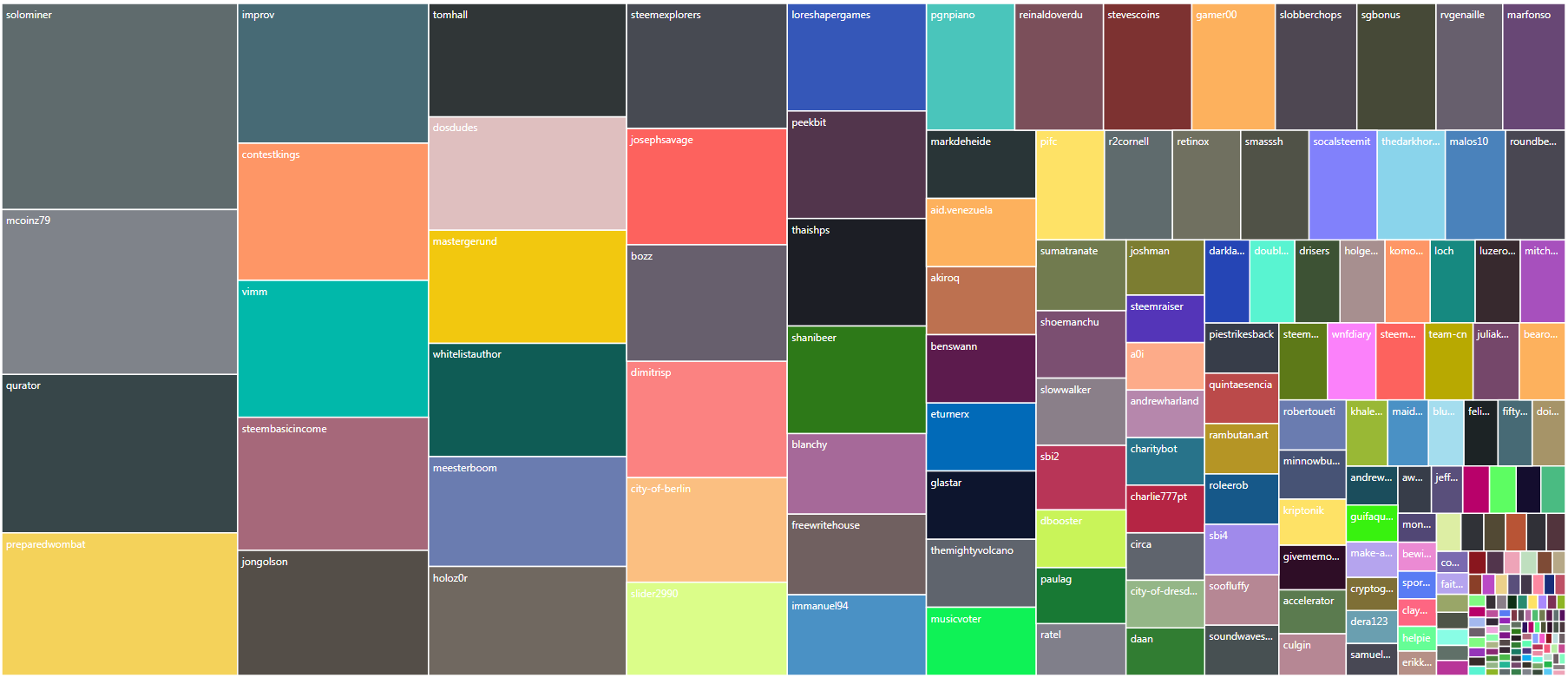Select the meesterboom slate blue block

point(528,511)
